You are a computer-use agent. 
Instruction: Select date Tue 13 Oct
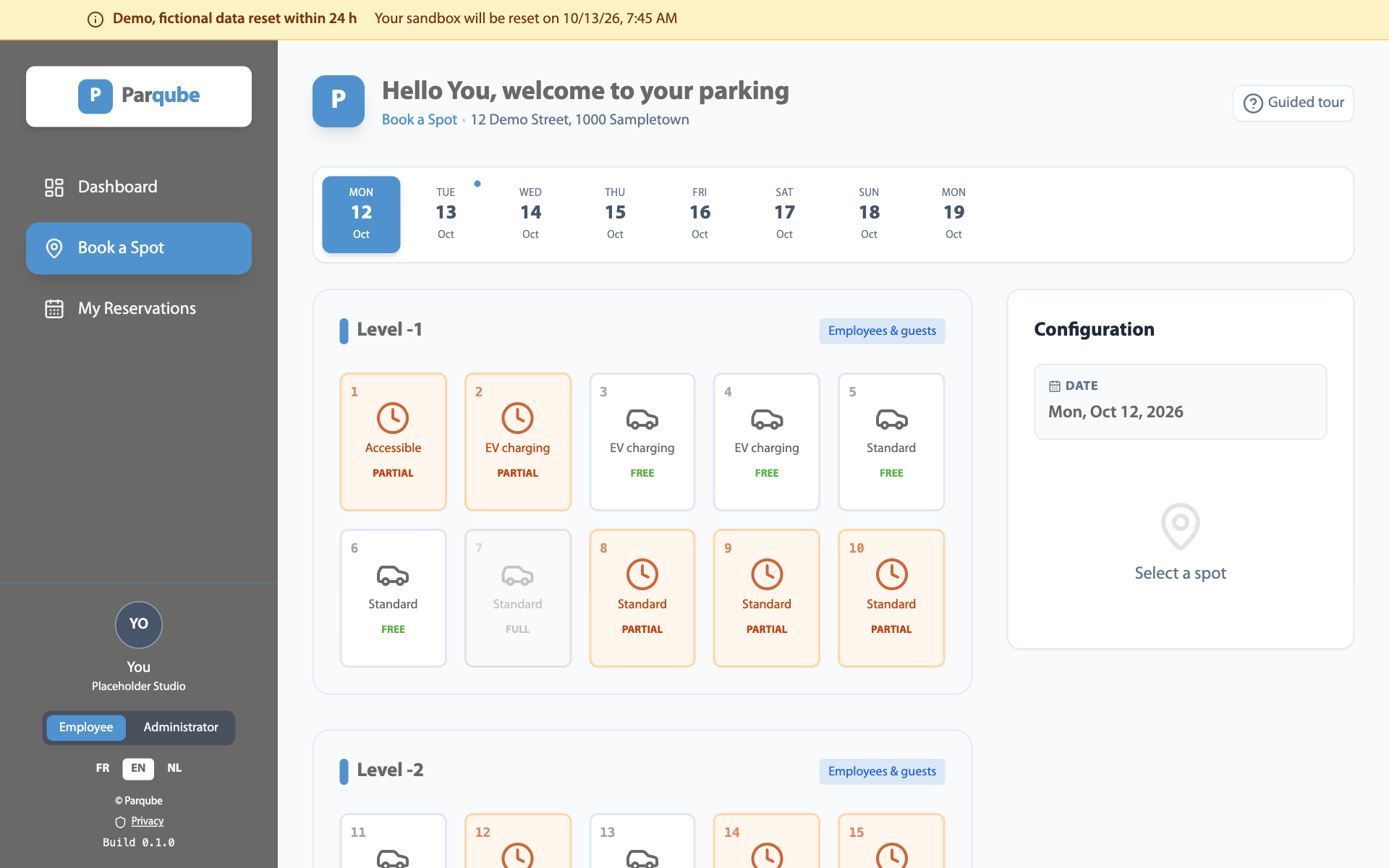pyautogui.click(x=446, y=214)
